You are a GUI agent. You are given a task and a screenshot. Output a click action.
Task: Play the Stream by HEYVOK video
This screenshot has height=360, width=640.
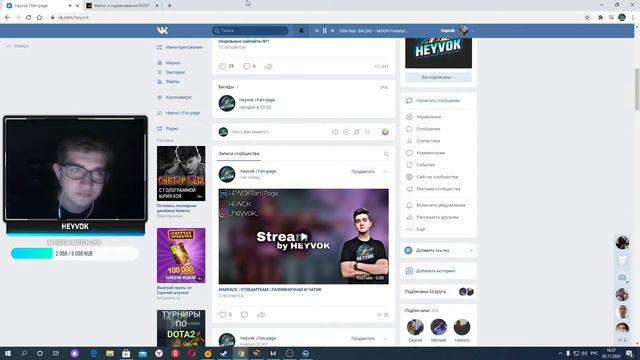[304, 236]
